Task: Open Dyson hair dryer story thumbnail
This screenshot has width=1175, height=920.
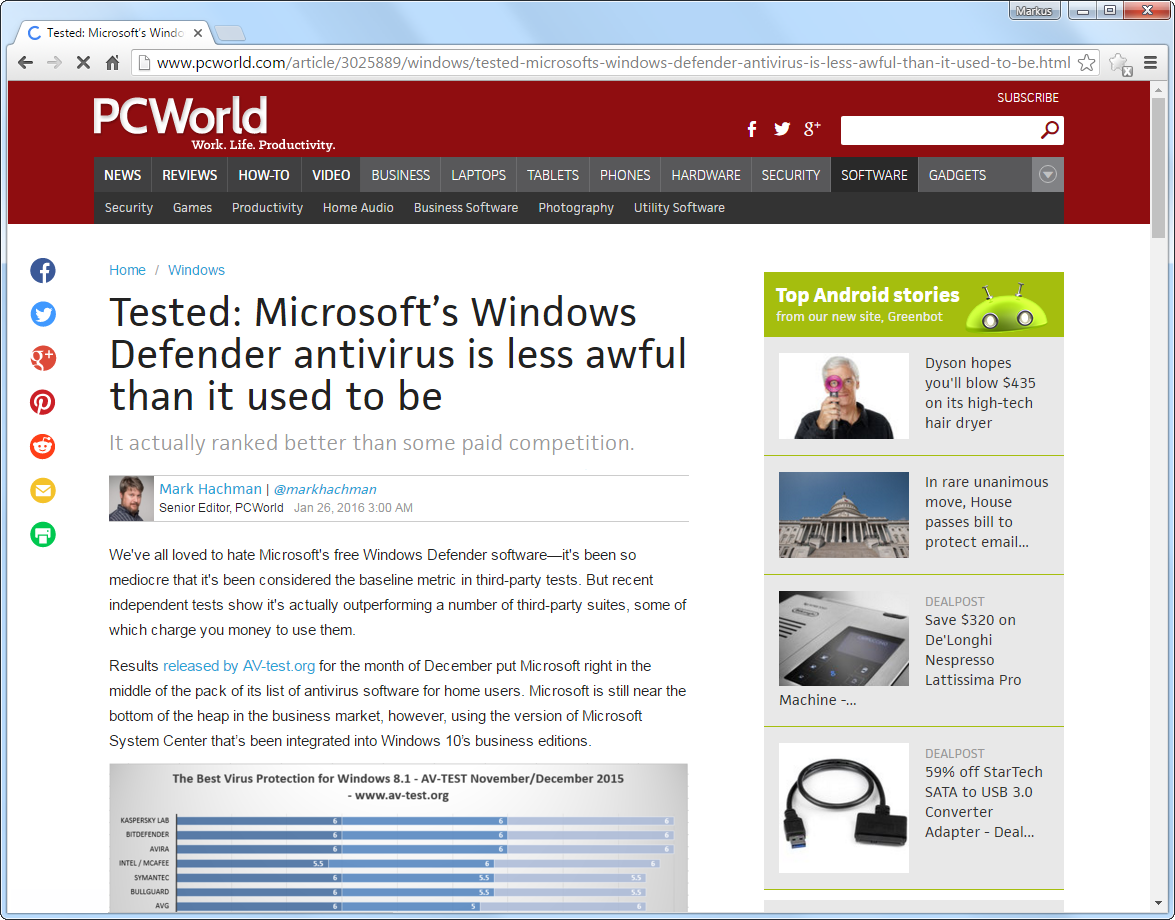Action: [x=843, y=396]
